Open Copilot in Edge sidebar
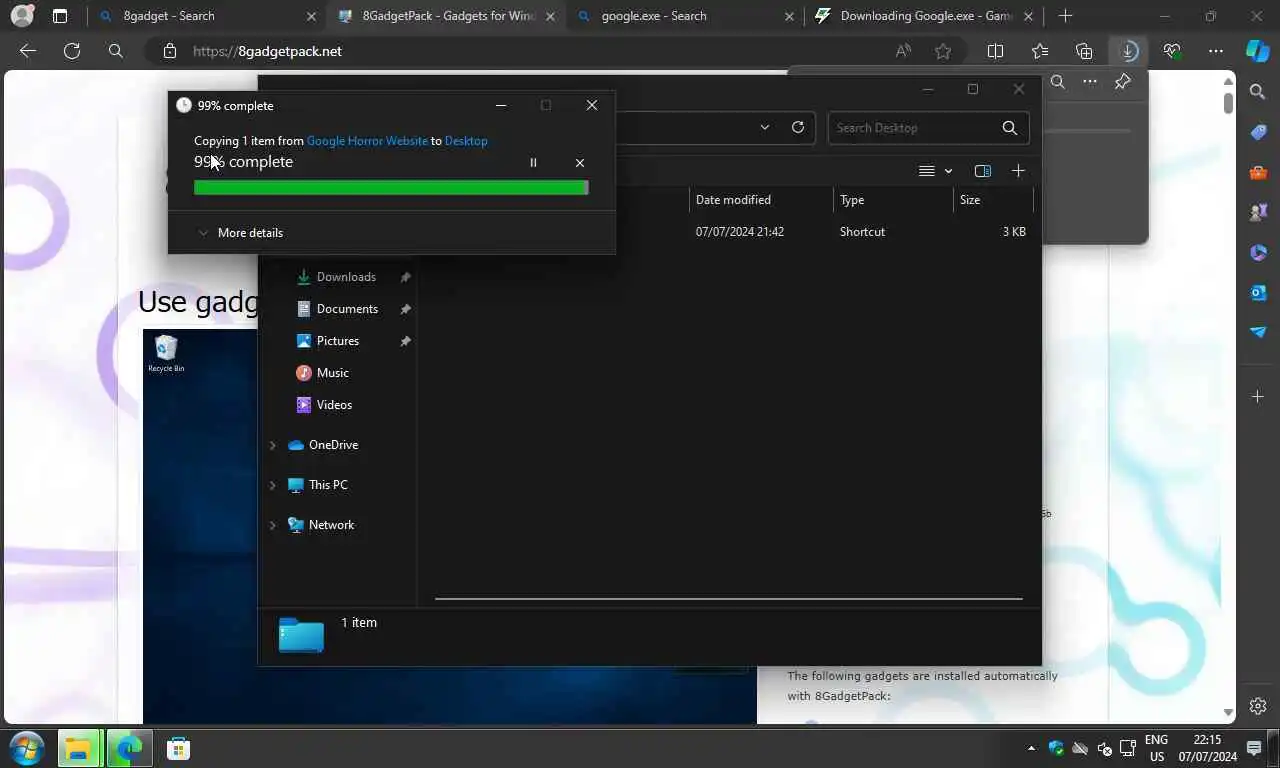1280x768 pixels. (1258, 51)
